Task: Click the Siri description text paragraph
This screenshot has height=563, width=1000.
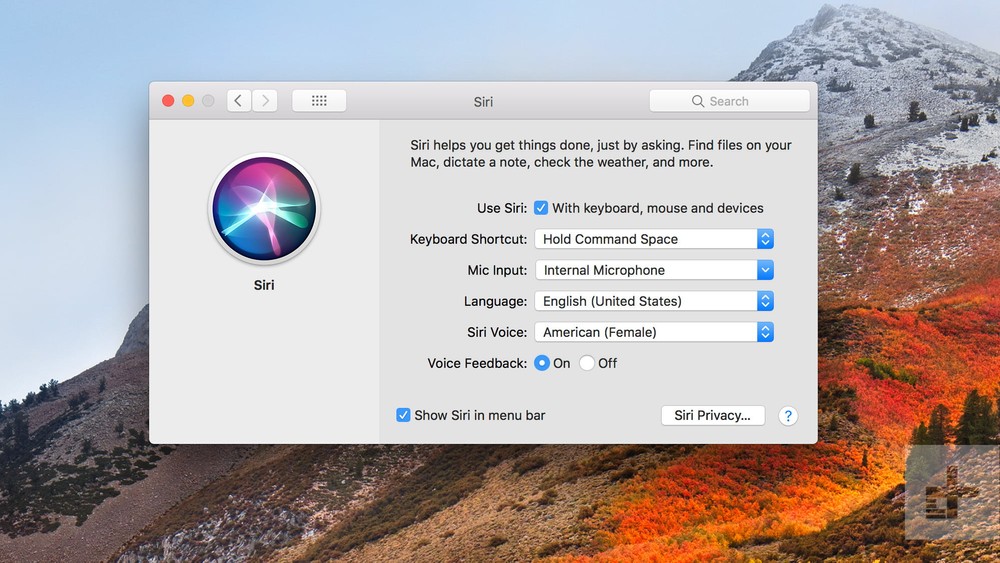Action: click(x=601, y=154)
